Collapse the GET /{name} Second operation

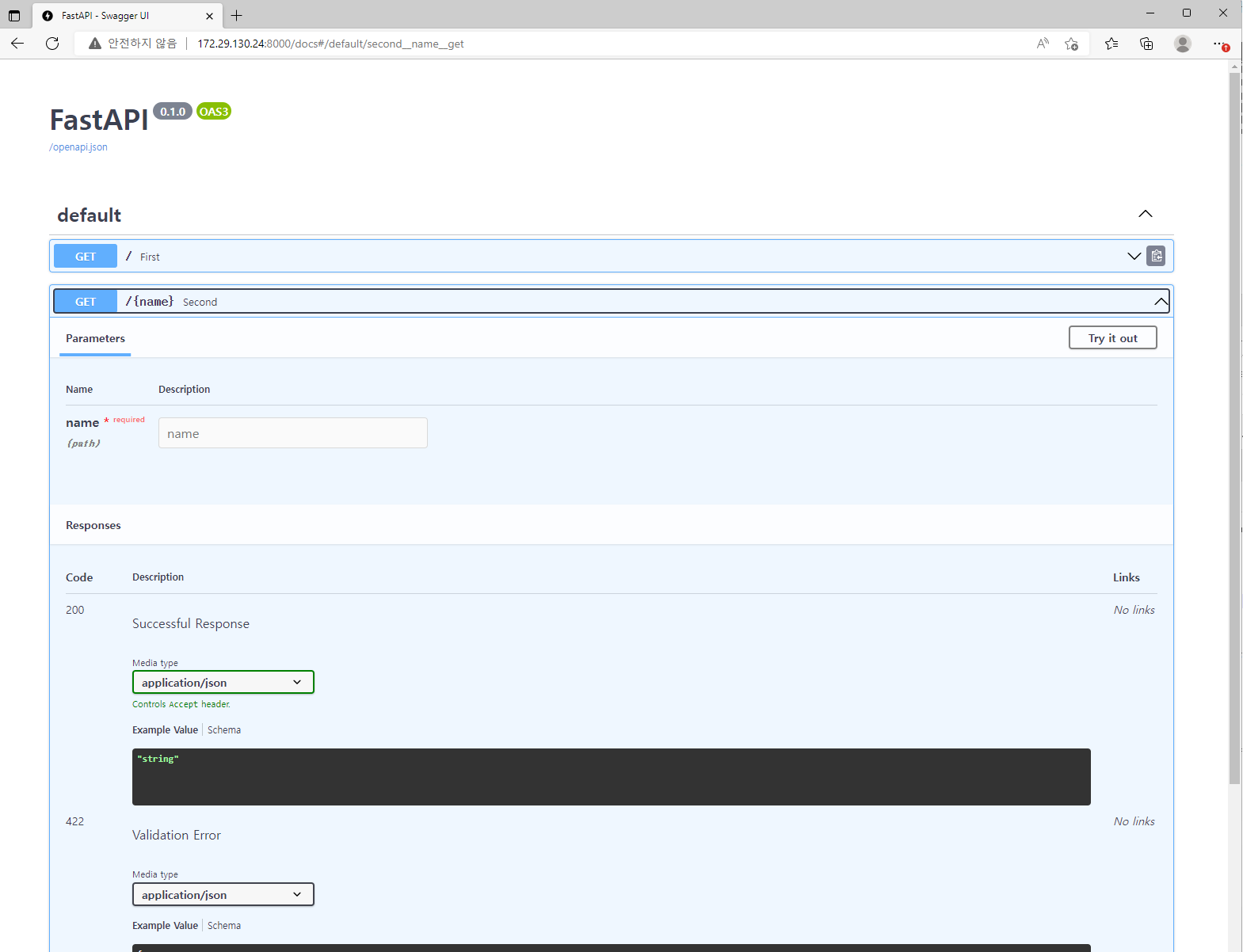[x=1161, y=302]
